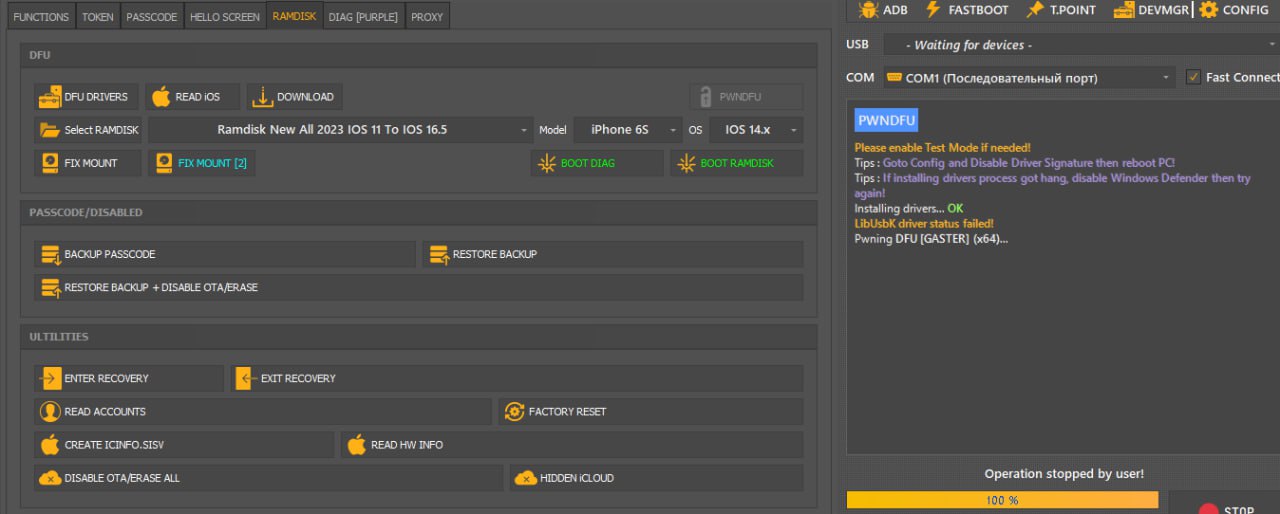Click the READ iOS button label
The width and height of the screenshot is (1280, 514).
198,97
